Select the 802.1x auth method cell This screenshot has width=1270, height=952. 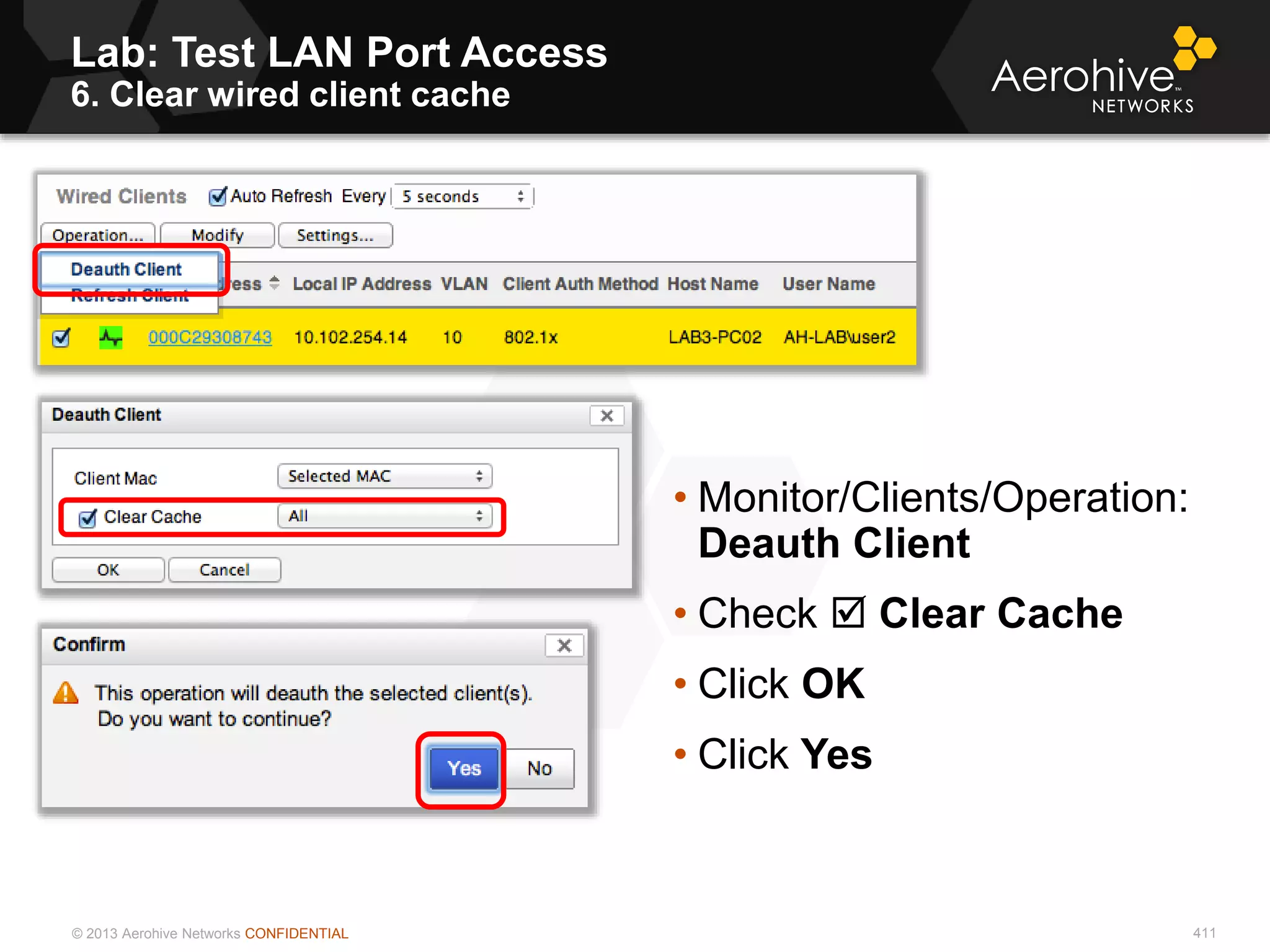531,337
